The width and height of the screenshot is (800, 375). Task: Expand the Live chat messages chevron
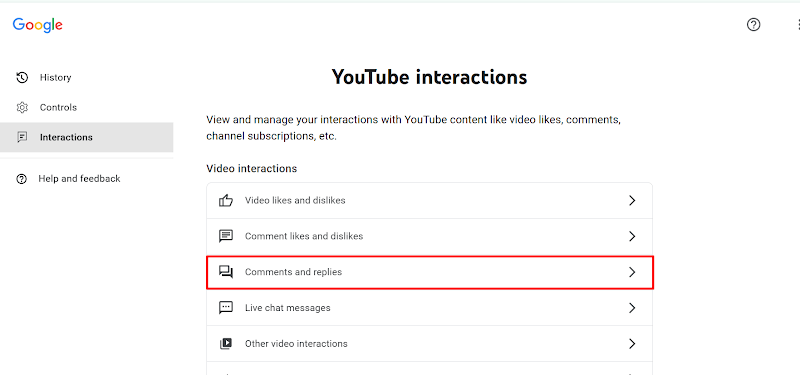tap(632, 308)
